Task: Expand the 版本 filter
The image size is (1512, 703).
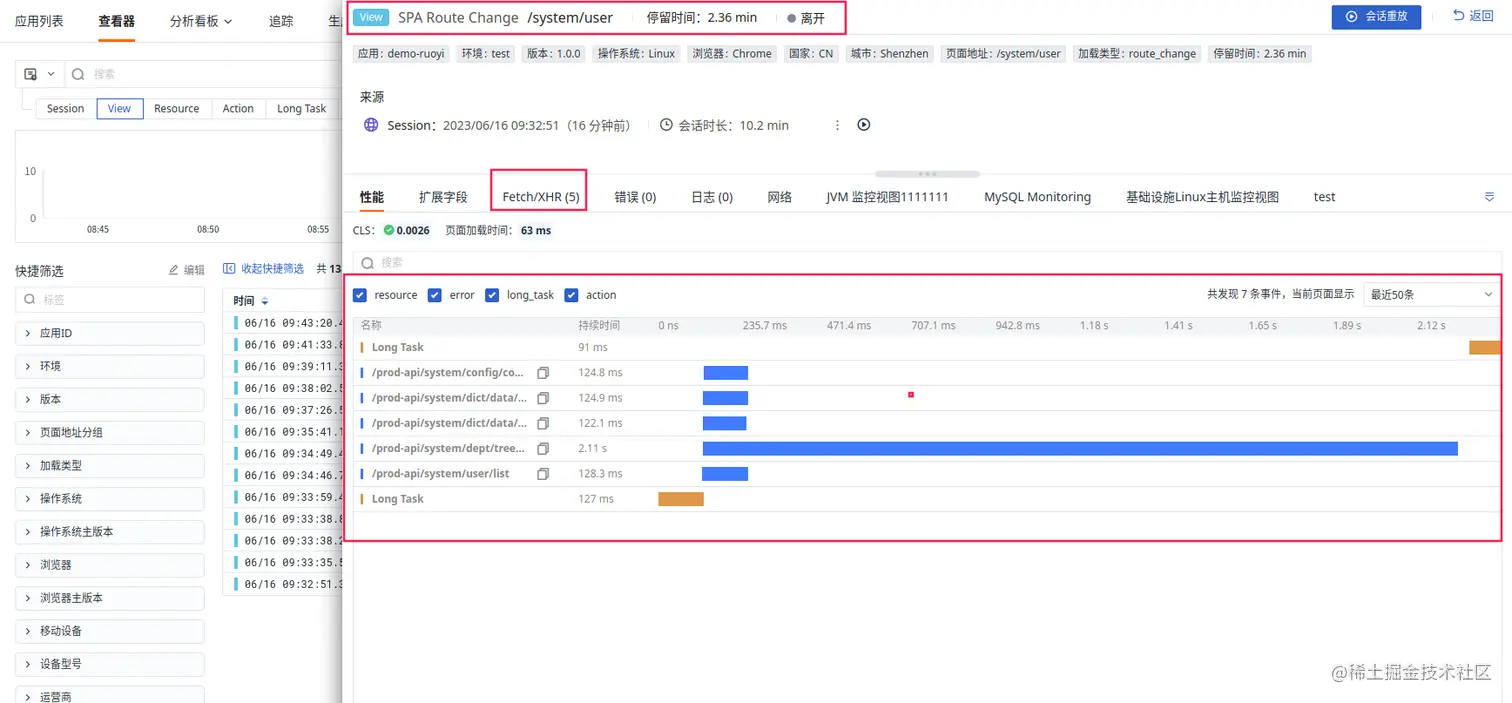Action: 110,399
